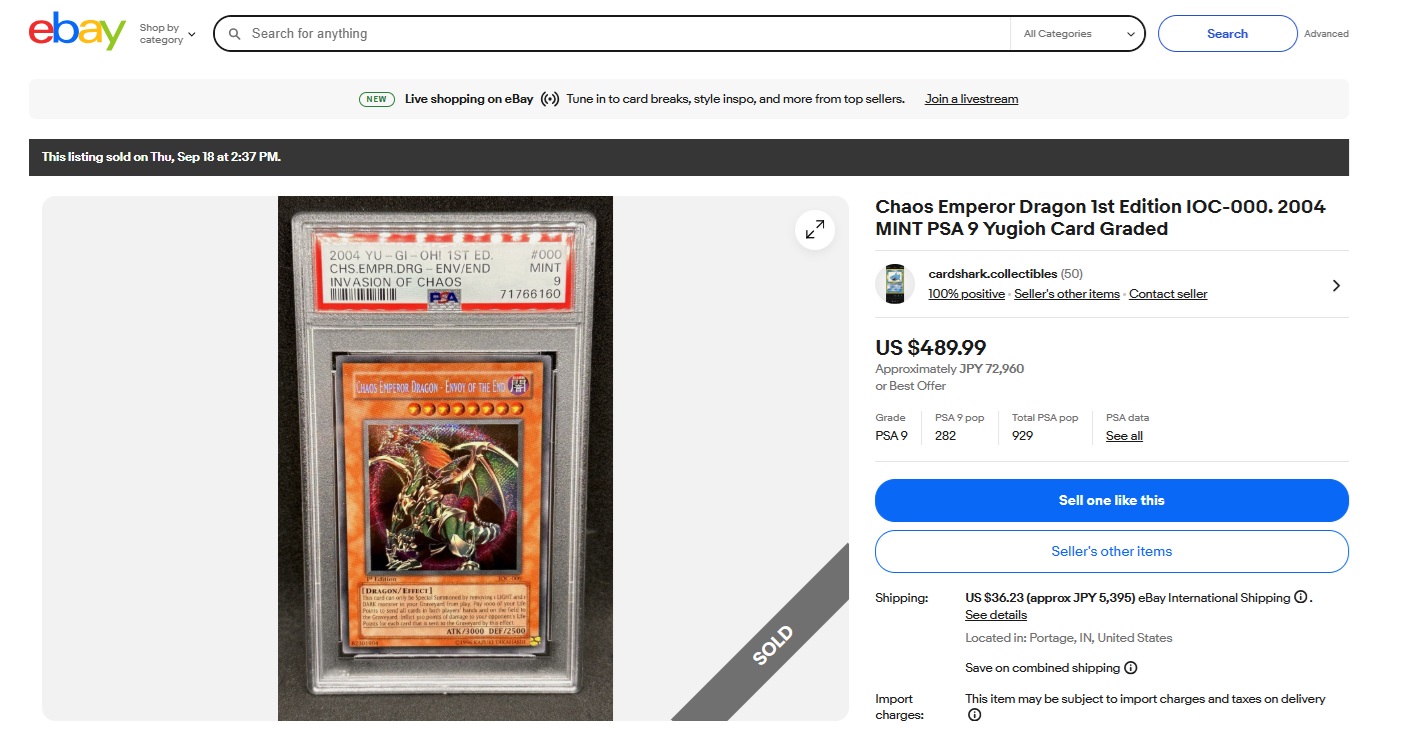
Task: Click the live broadcast icon in banner
Action: [550, 99]
